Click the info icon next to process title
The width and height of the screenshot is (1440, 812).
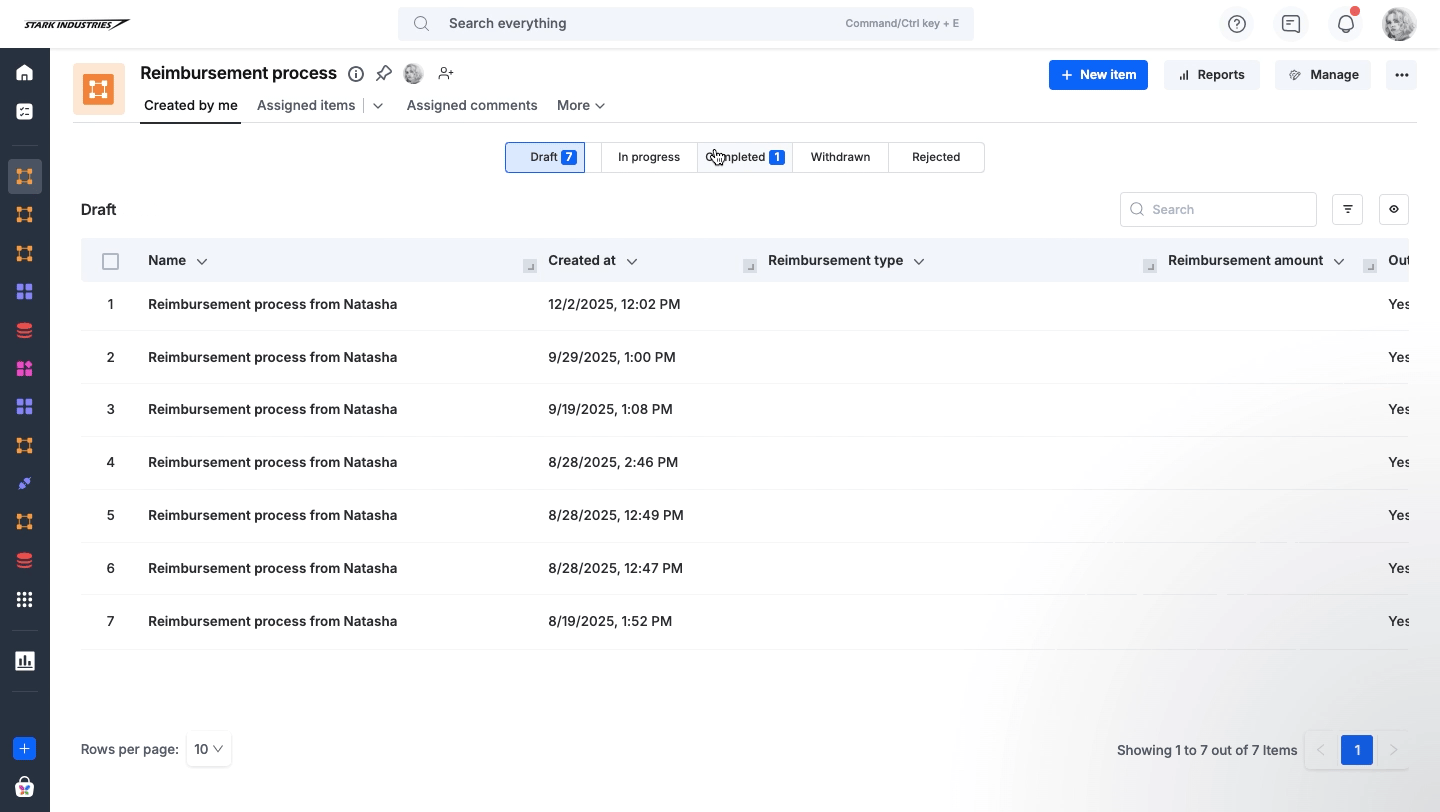[x=355, y=74]
